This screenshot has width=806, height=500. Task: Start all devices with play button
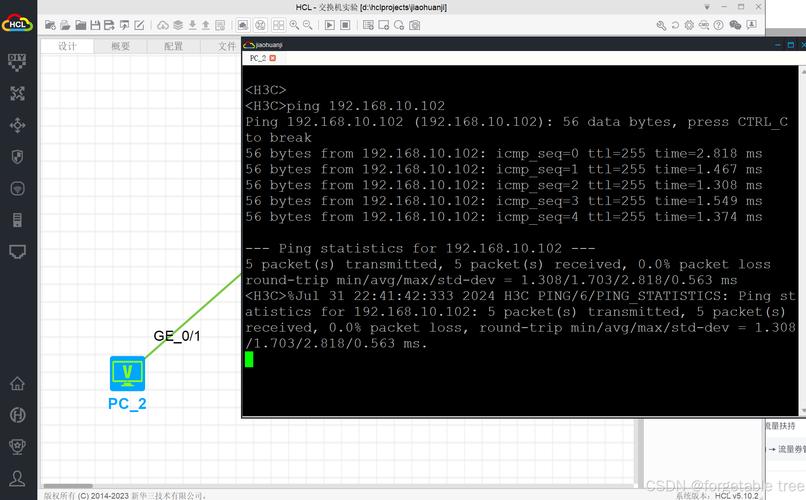point(330,25)
